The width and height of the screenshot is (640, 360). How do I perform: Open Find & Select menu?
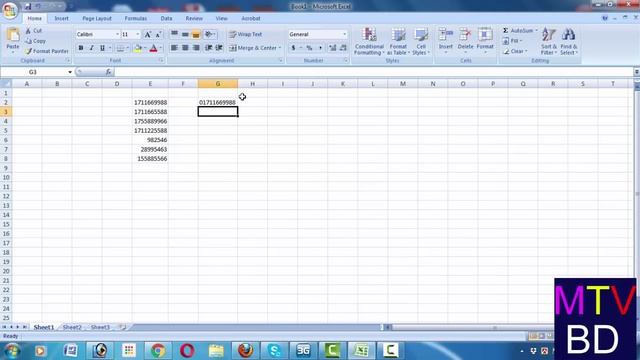[x=568, y=41]
